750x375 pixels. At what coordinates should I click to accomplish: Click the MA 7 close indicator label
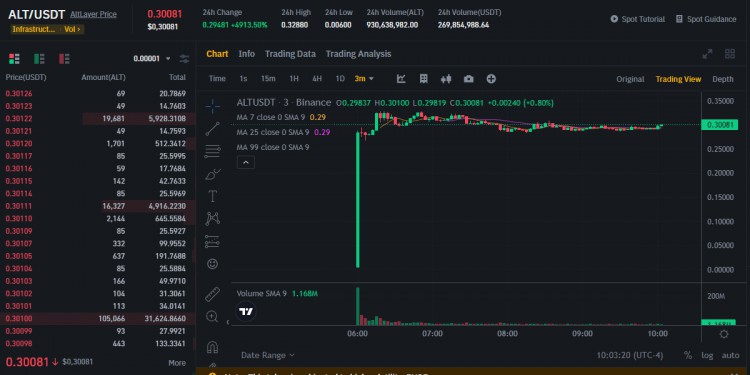273,117
